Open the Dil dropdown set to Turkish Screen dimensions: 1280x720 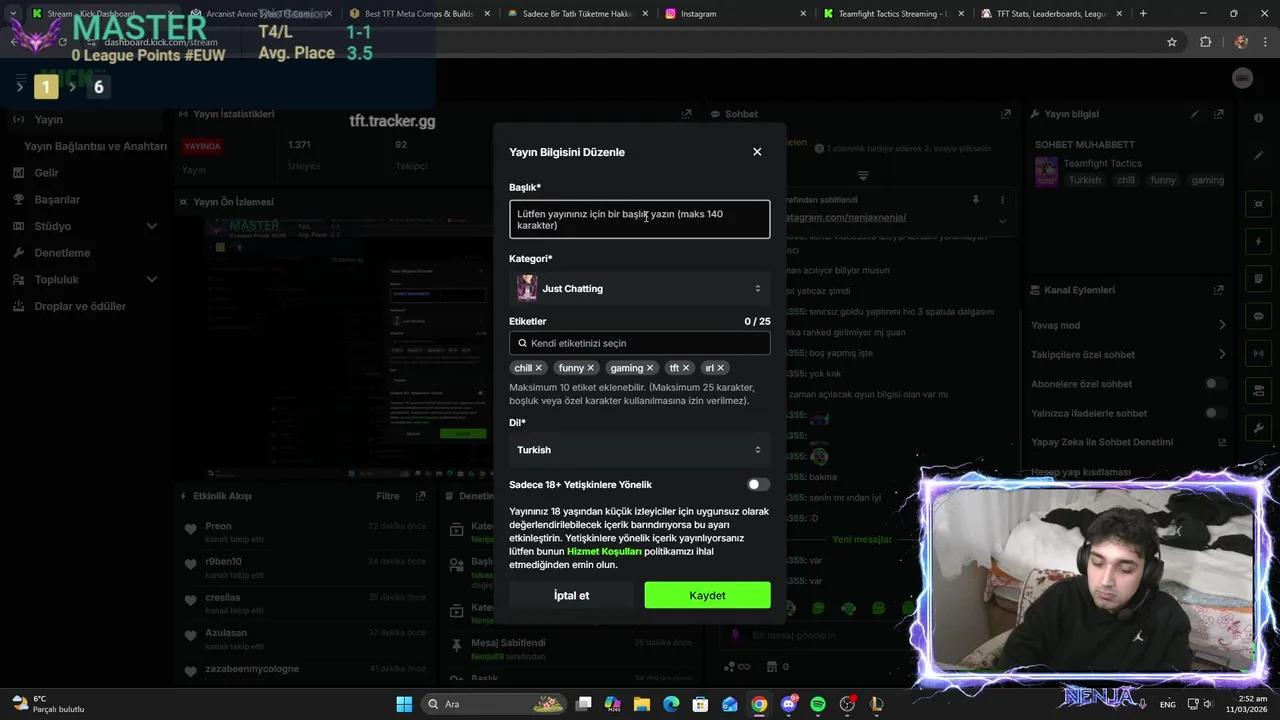click(640, 450)
